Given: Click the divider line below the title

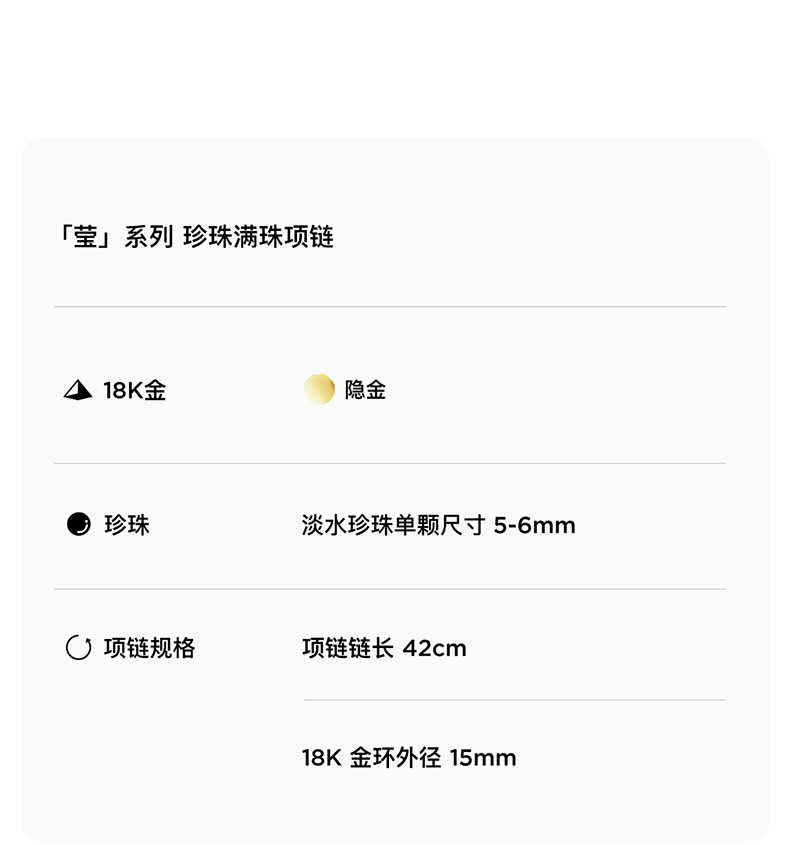Looking at the screenshot, I should point(390,307).
